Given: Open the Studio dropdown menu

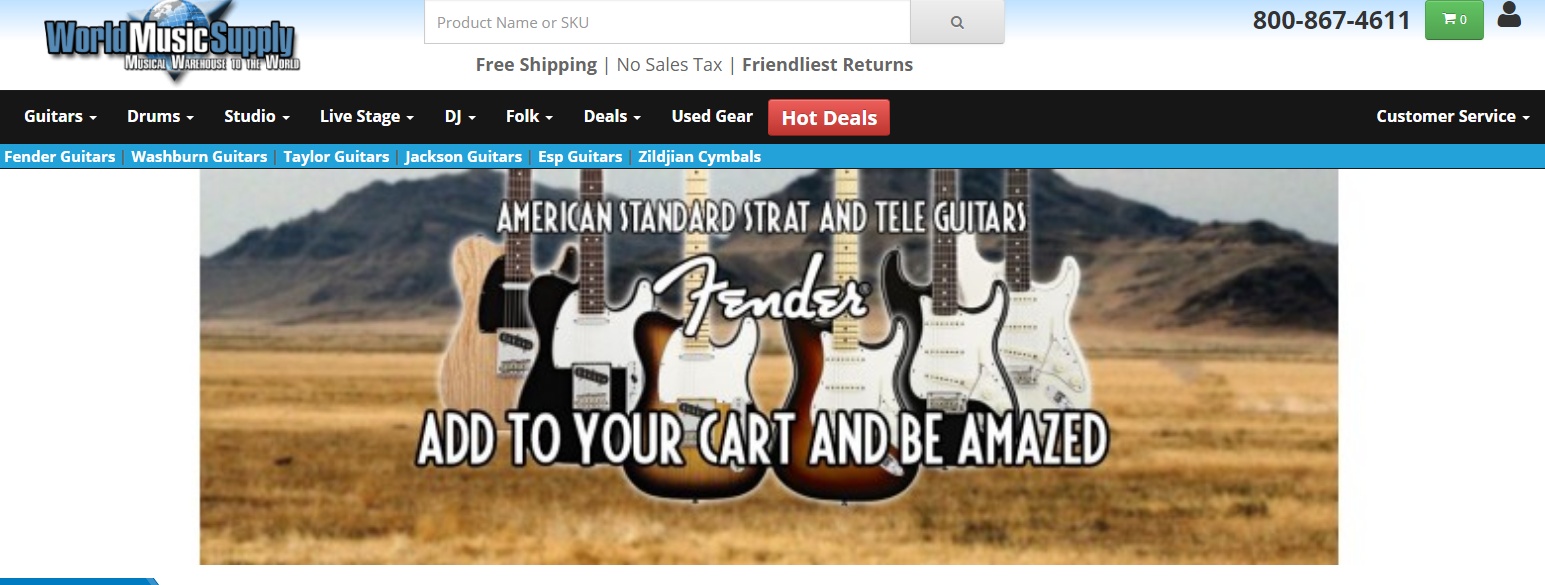Looking at the screenshot, I should [x=257, y=116].
